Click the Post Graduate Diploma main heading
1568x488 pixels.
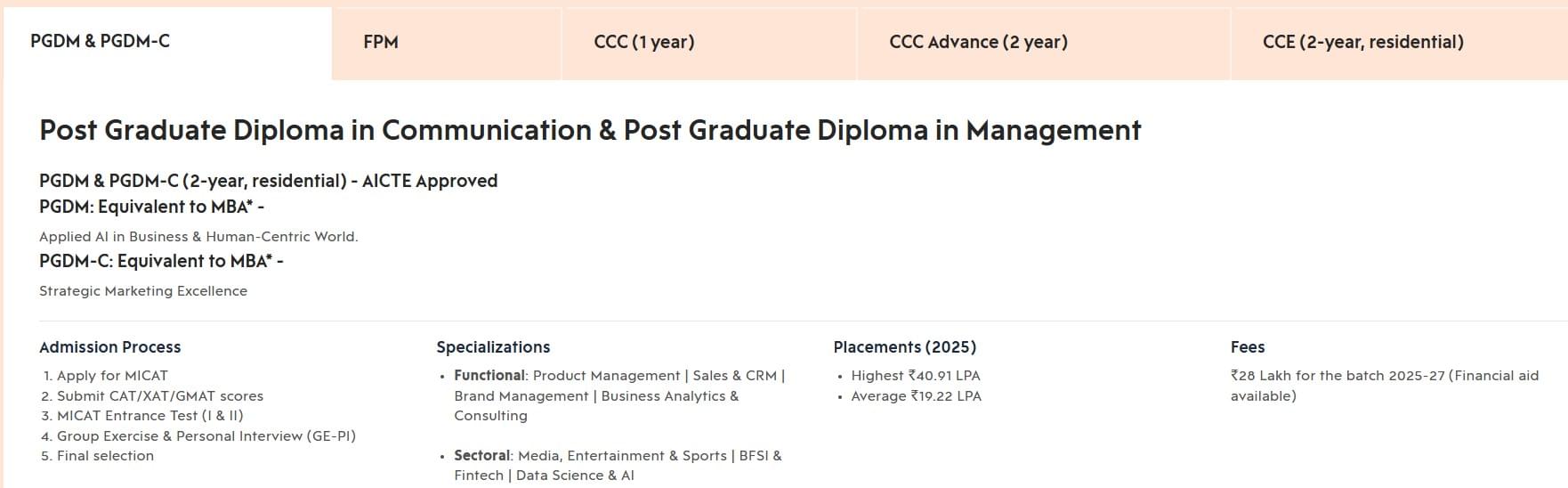pyautogui.click(x=589, y=130)
